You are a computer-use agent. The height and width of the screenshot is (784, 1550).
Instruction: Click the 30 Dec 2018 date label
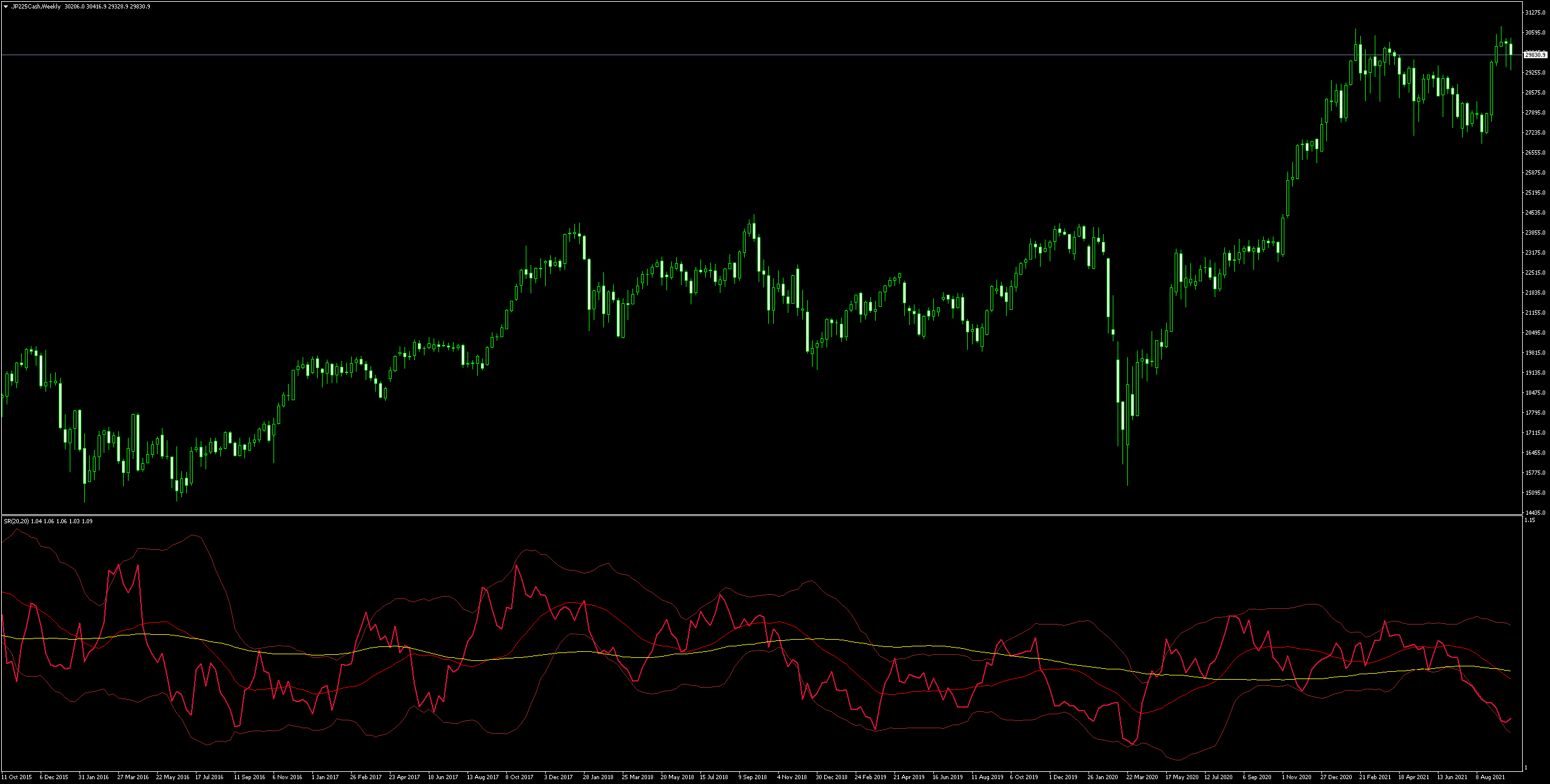(831, 777)
